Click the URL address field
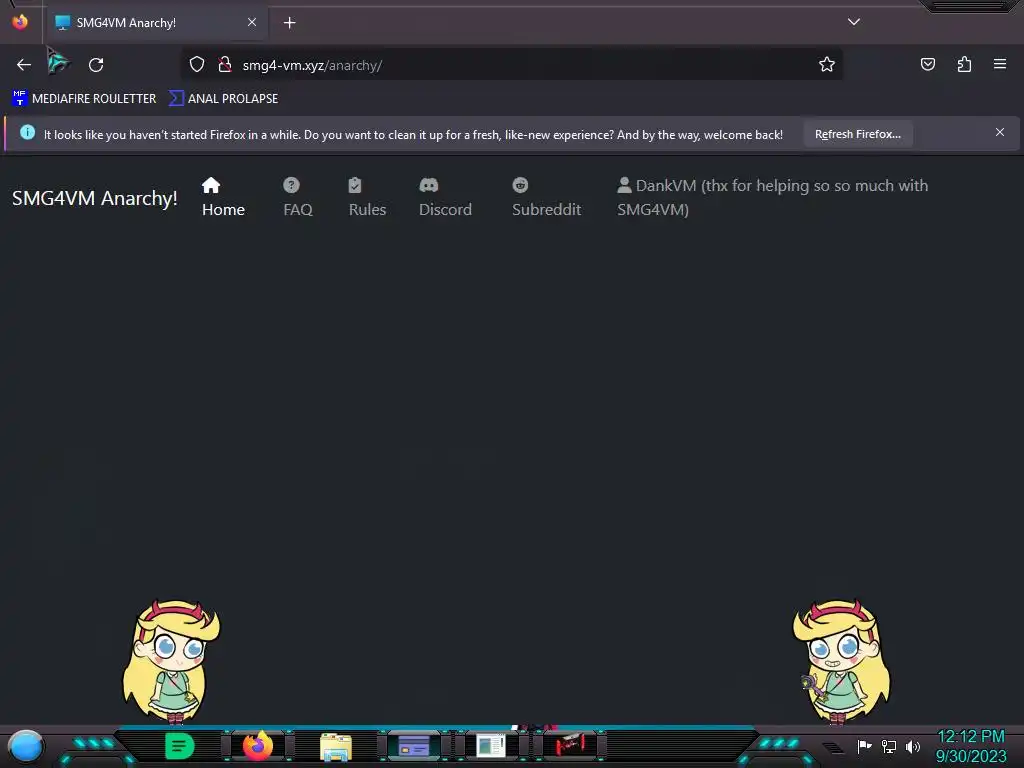 (x=511, y=65)
